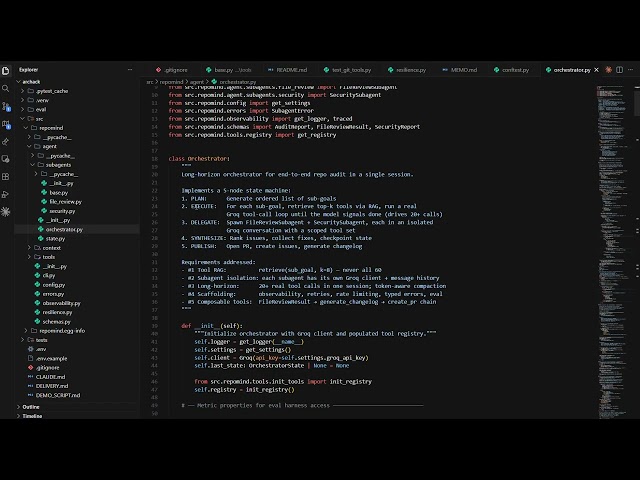The image size is (640, 480).
Task: Close the orchestrator.py tab
Action: (x=596, y=70)
